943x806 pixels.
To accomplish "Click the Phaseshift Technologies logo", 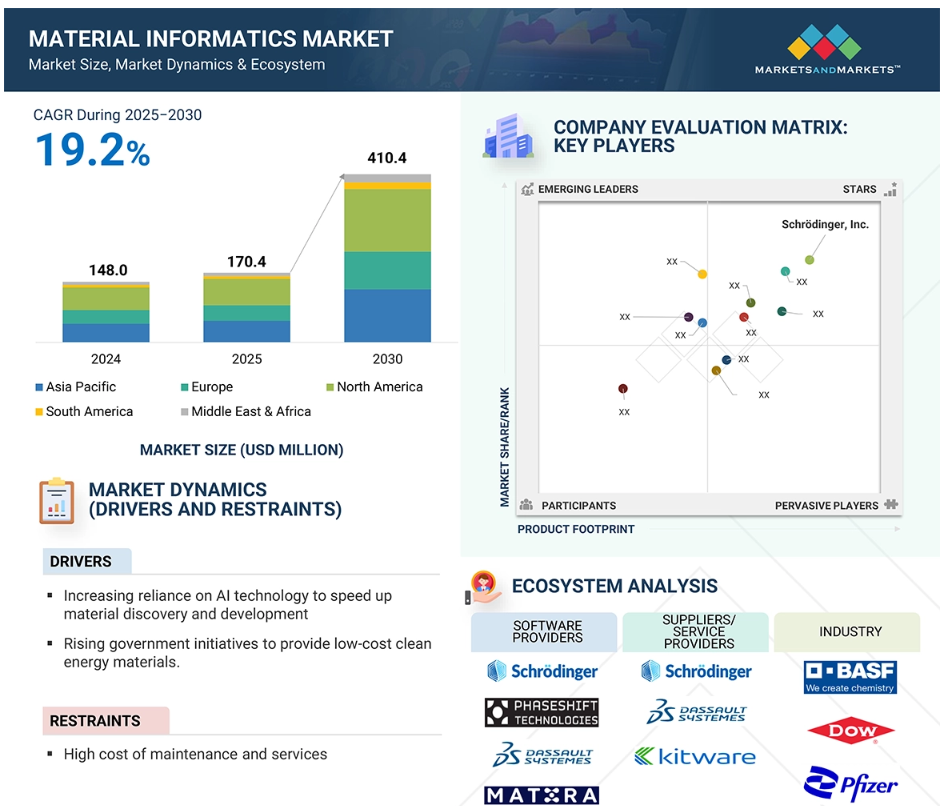I will click(542, 712).
